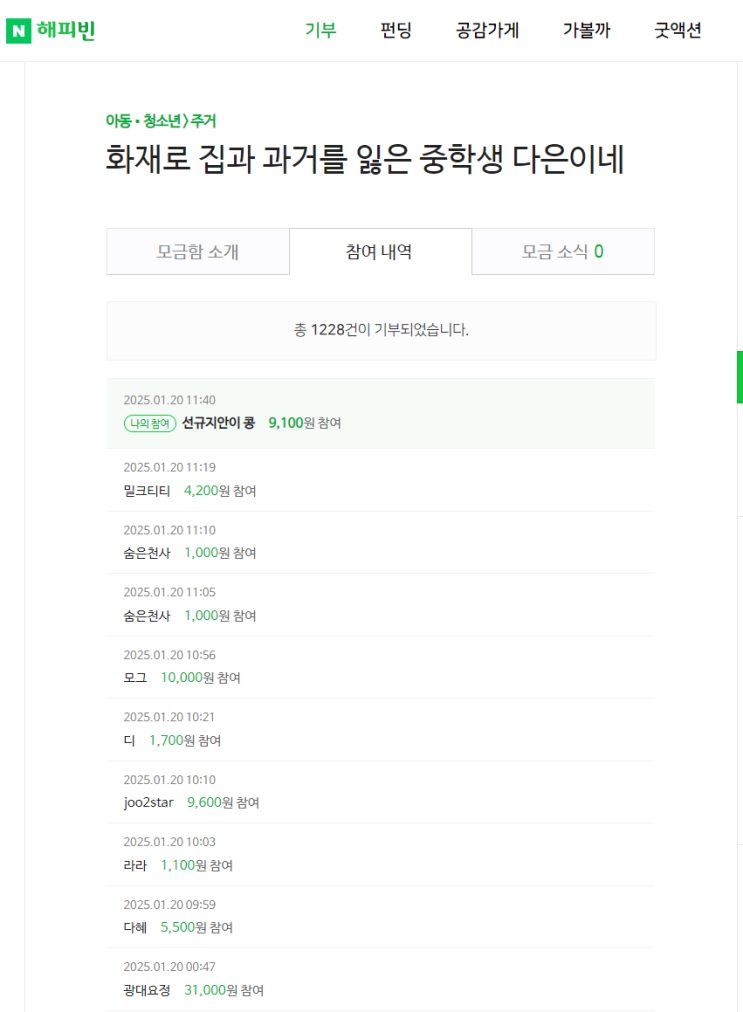Viewport: 743px width, 1012px height.
Task: Select the 굿액션 menu item
Action: click(677, 31)
